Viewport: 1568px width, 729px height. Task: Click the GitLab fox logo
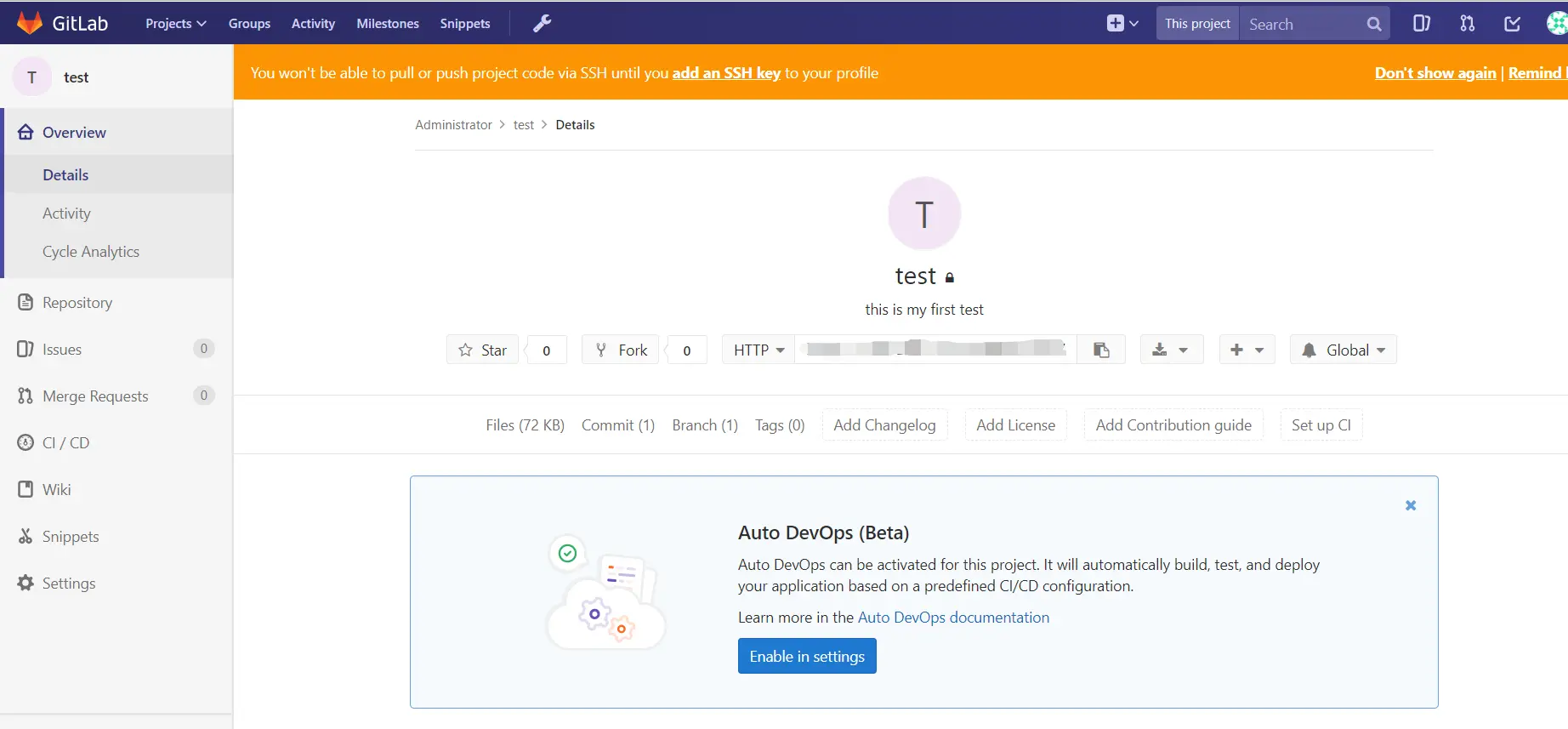point(30,23)
